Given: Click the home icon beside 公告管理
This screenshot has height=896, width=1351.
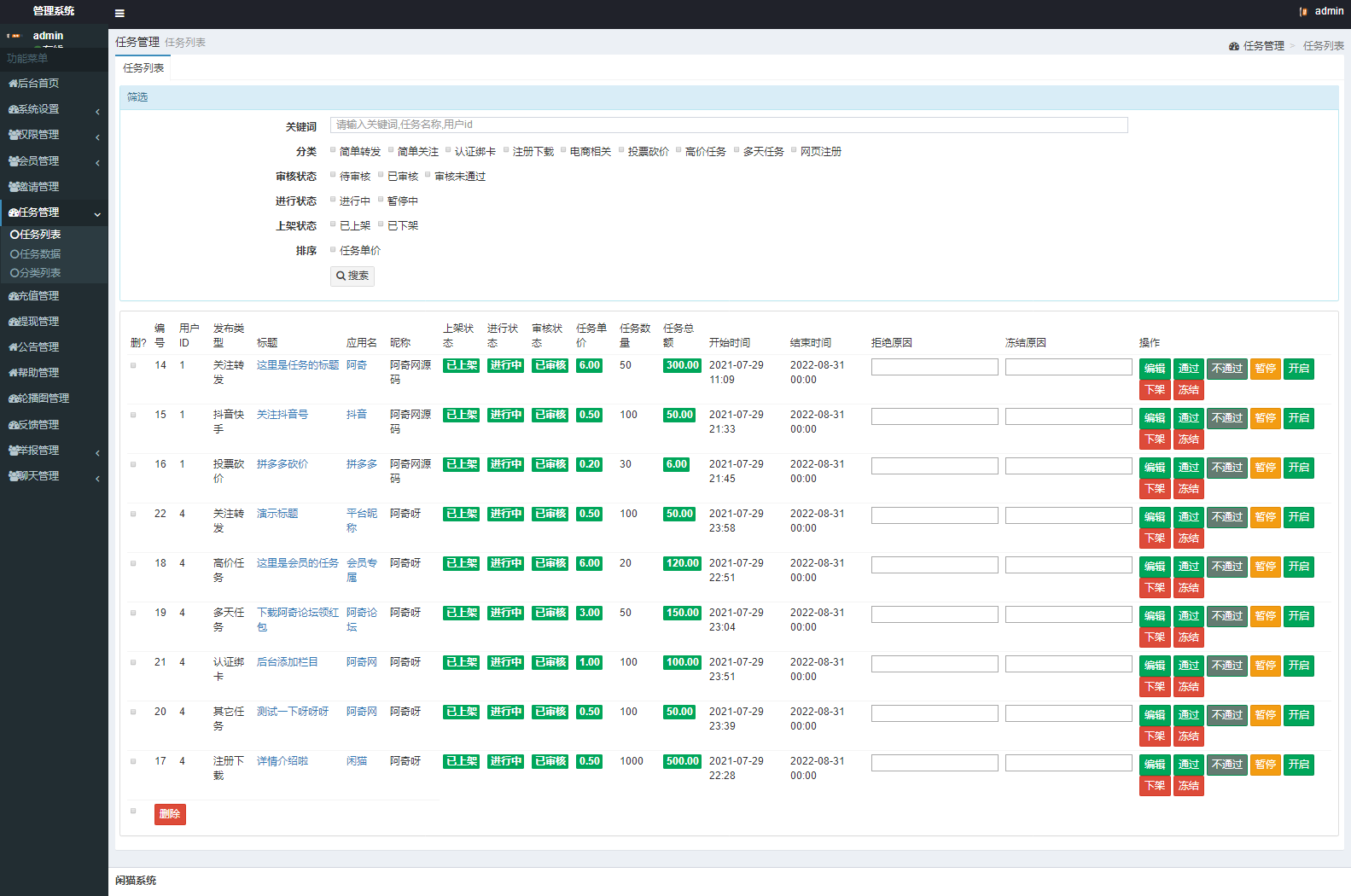Looking at the screenshot, I should coord(13,347).
